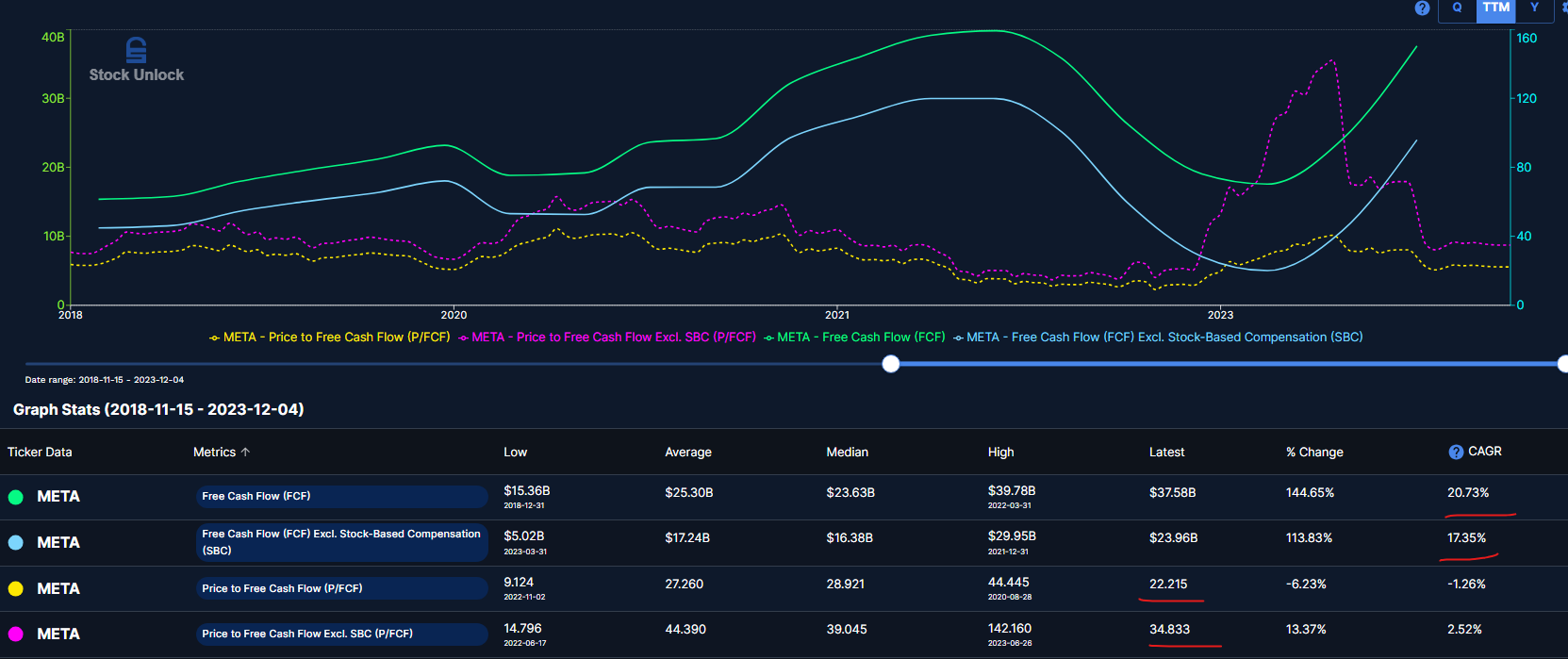Select the Price to Free Cash Flow Excl. SBC pill
Image resolution: width=1568 pixels, height=659 pixels.
(342, 634)
